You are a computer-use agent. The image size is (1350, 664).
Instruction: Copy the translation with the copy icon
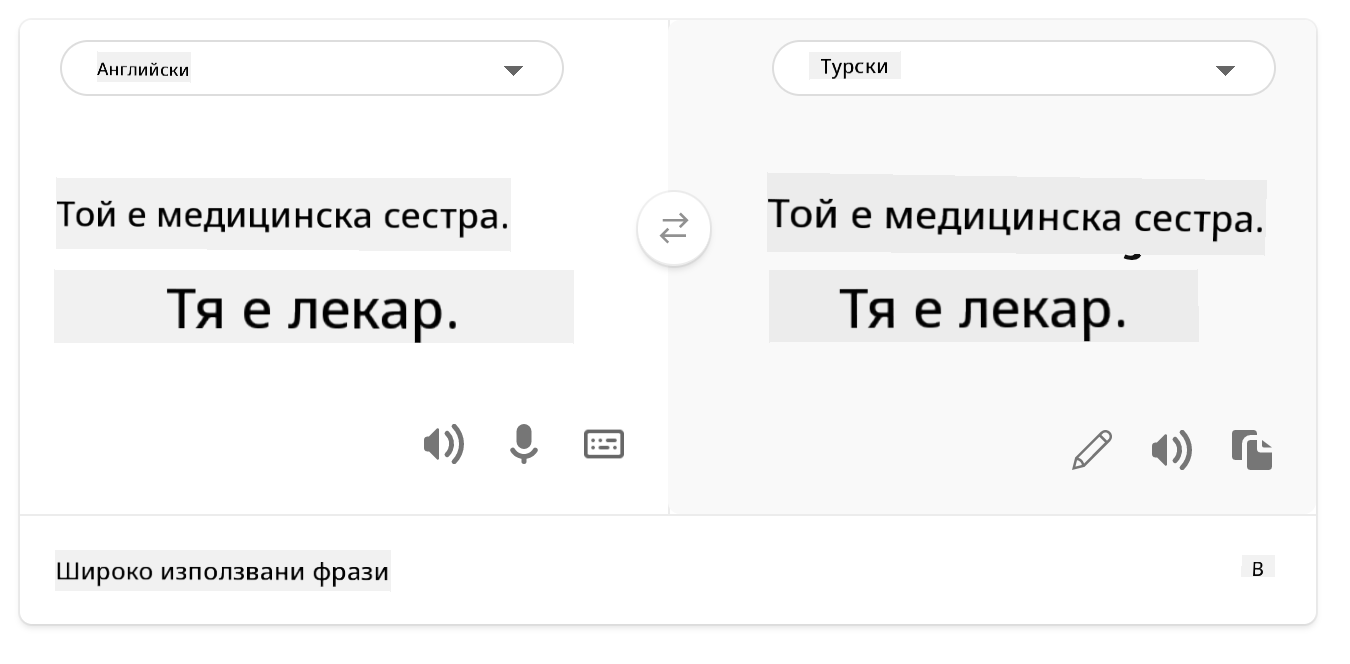point(1252,450)
